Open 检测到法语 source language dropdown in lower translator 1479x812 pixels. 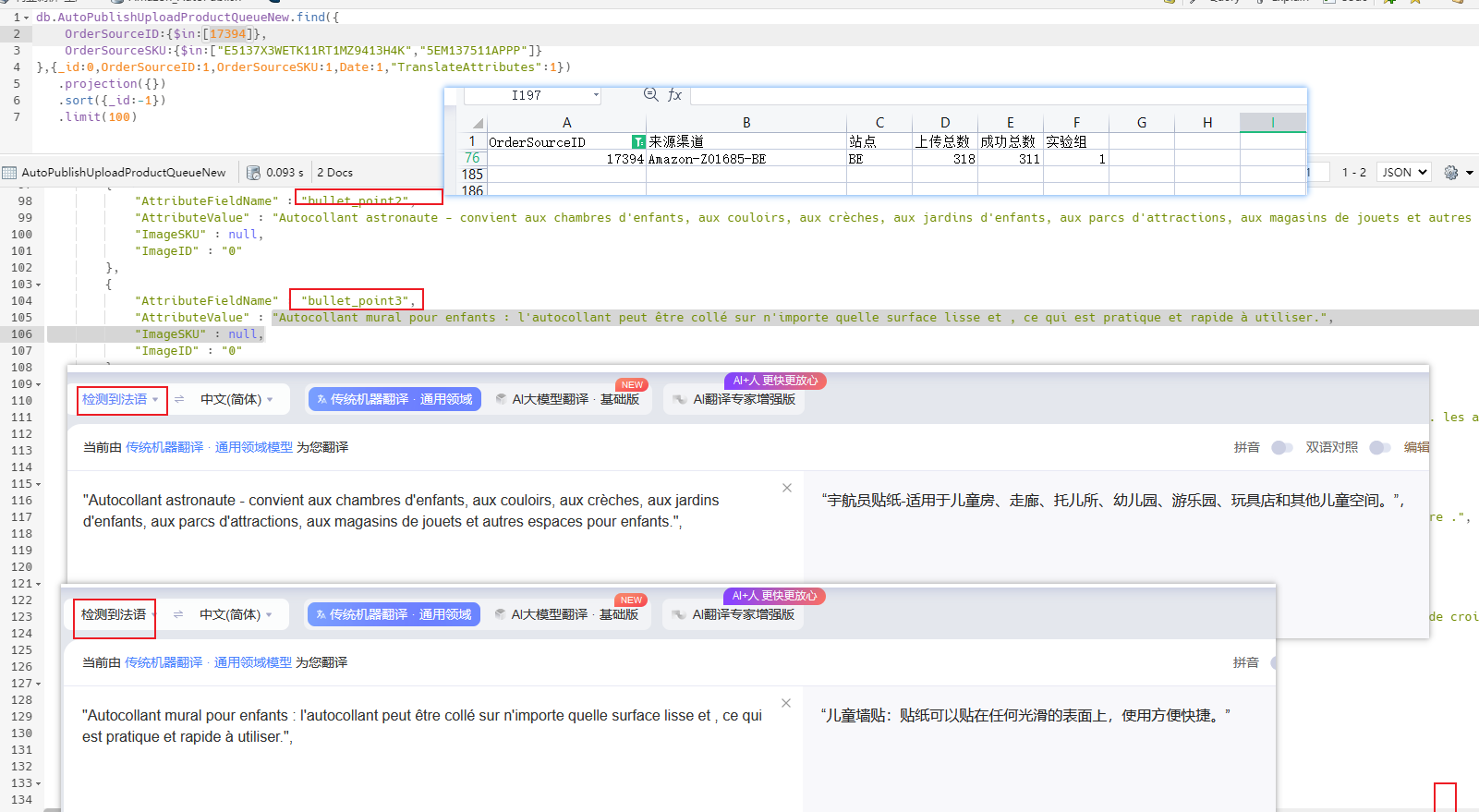point(117,614)
